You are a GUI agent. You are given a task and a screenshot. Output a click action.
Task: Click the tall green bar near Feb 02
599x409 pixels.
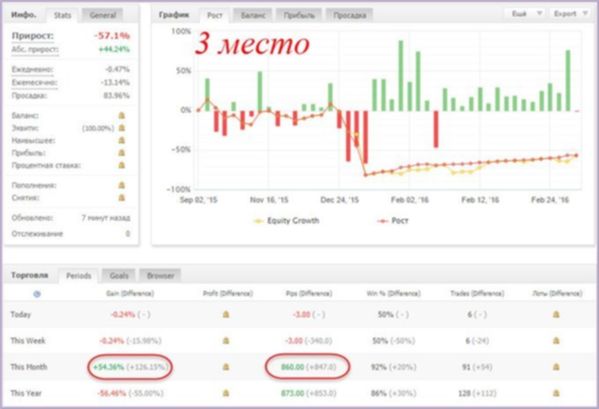[401, 76]
